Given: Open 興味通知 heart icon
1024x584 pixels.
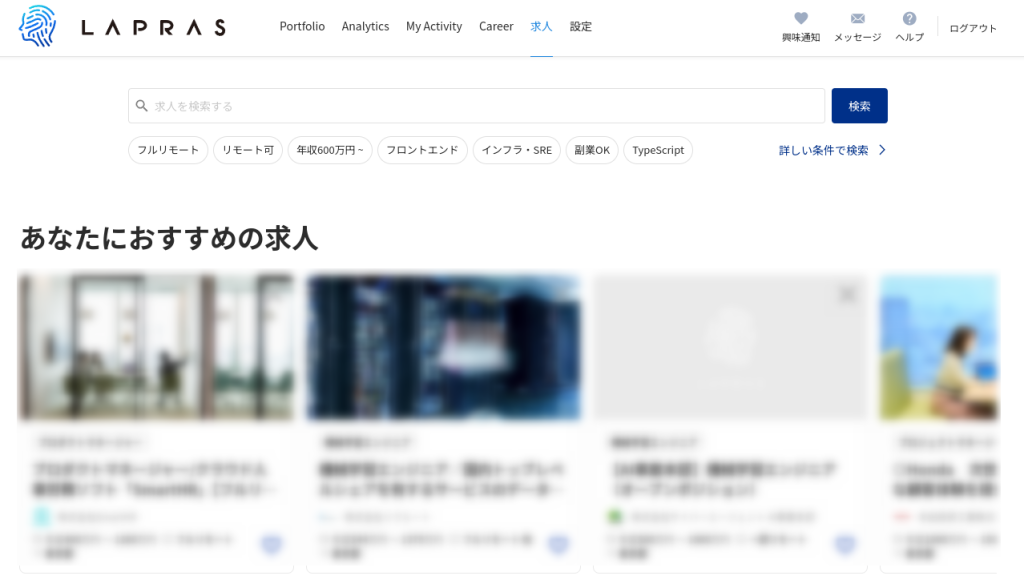Looking at the screenshot, I should click(x=801, y=19).
